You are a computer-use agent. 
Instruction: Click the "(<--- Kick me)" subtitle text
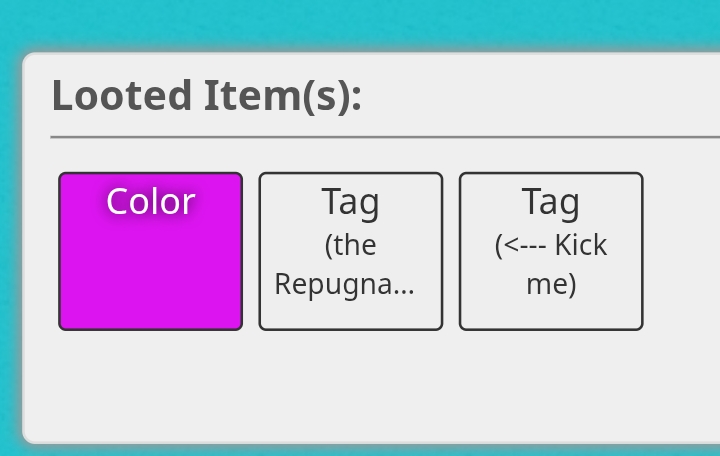pos(551,265)
